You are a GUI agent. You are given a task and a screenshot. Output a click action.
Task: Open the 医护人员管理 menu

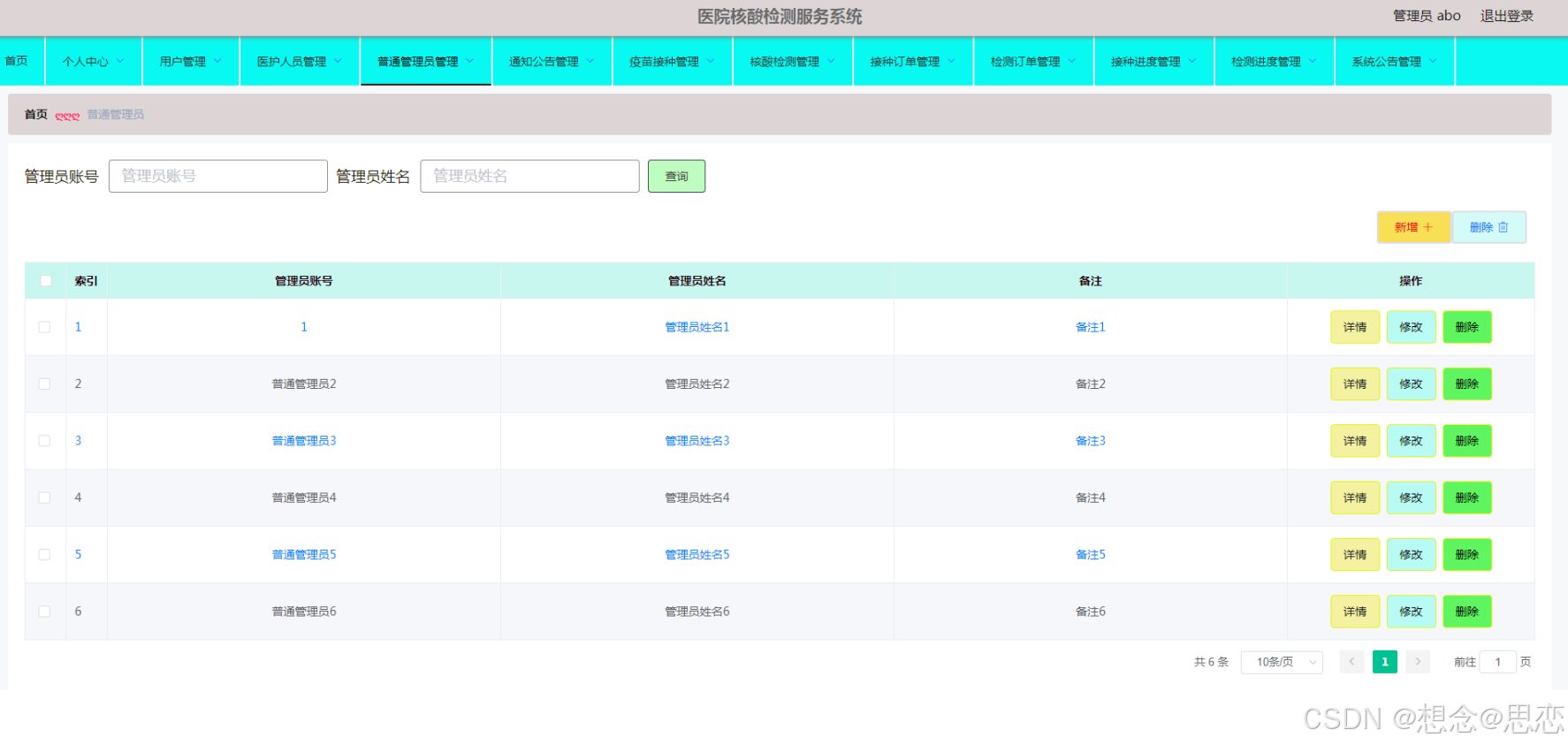300,62
